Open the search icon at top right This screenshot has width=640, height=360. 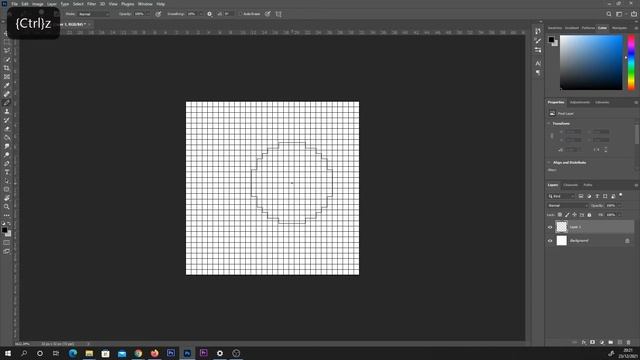pyautogui.click(x=609, y=14)
